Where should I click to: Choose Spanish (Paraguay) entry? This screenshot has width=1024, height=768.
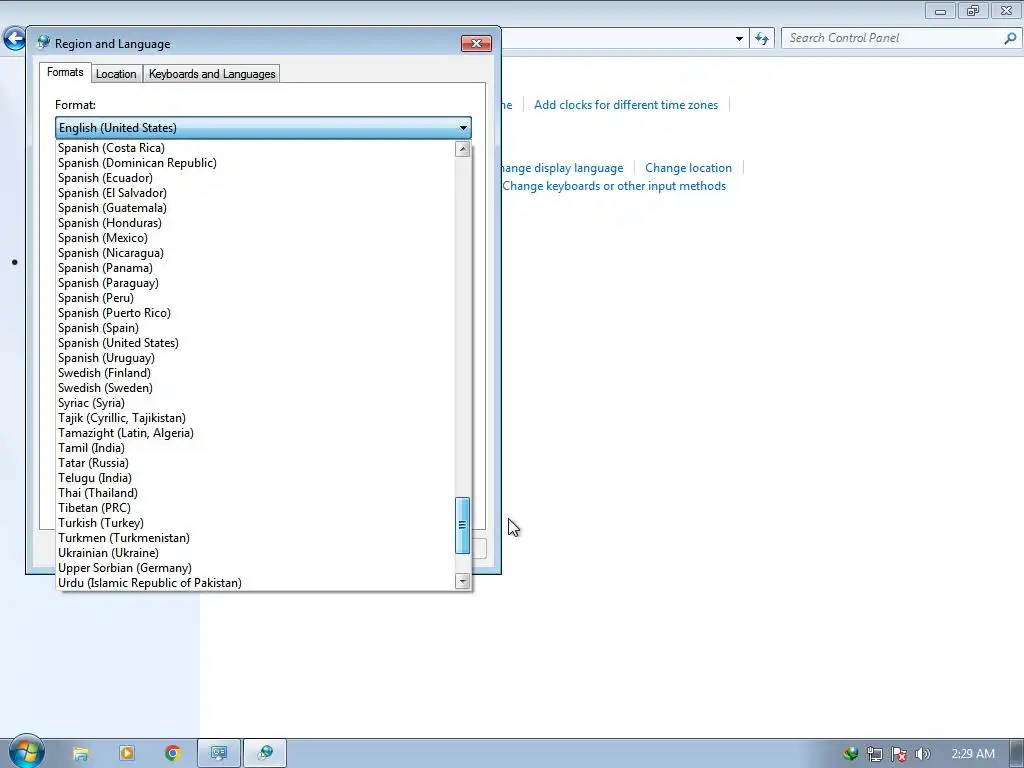(255, 283)
